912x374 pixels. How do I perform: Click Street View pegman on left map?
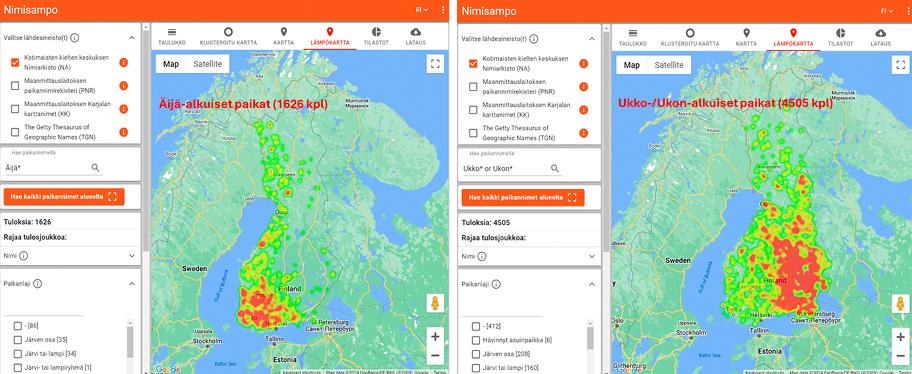point(435,303)
